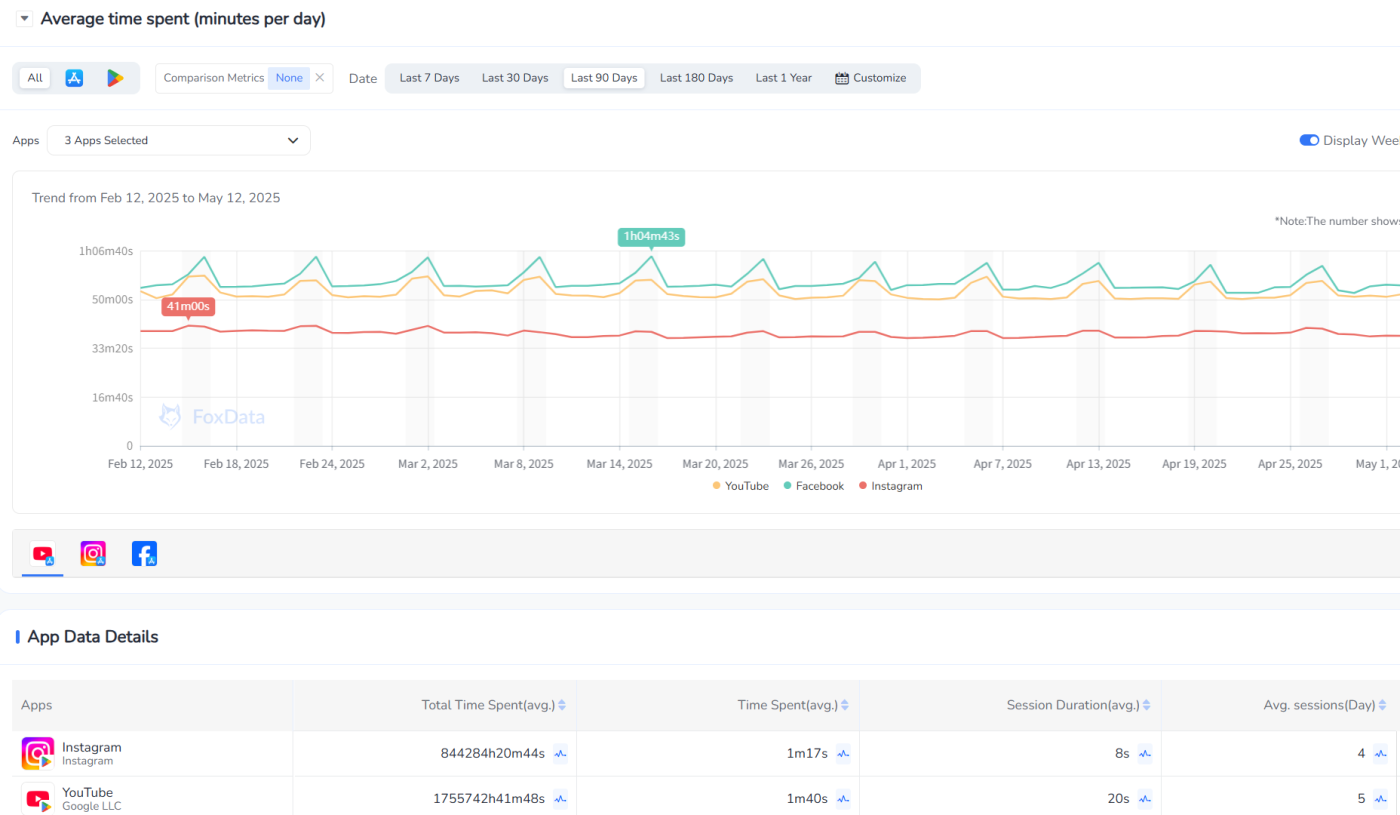Screen dimensions: 1400x815
Task: Select the 1h06m40s y-axis label
Action: click(106, 251)
